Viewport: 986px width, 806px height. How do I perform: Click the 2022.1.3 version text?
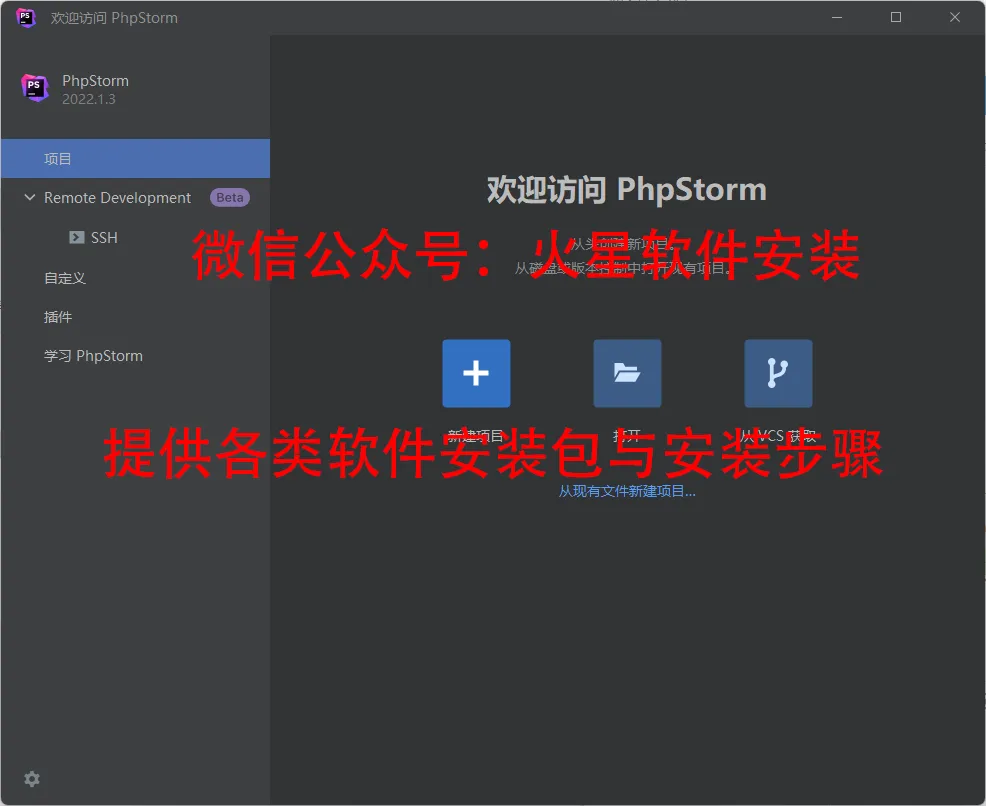click(x=89, y=99)
